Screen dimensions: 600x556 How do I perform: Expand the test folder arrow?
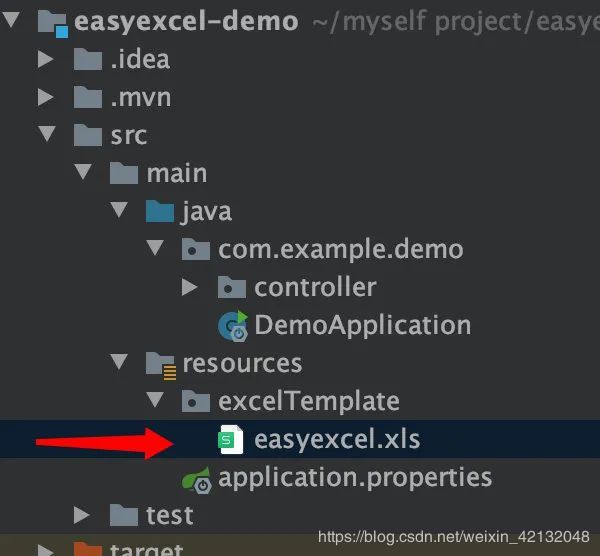[82, 515]
